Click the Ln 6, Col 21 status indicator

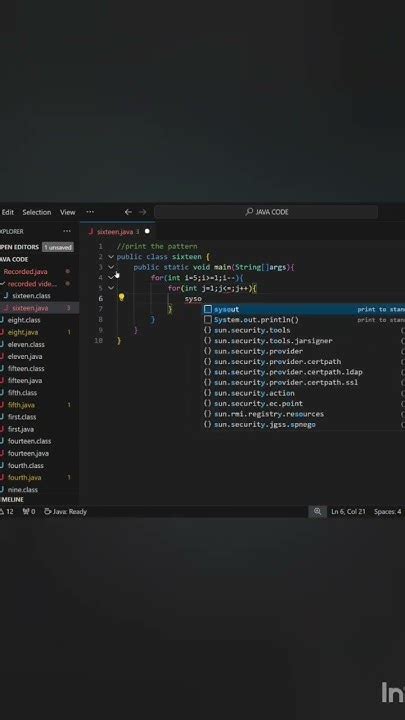tap(348, 511)
